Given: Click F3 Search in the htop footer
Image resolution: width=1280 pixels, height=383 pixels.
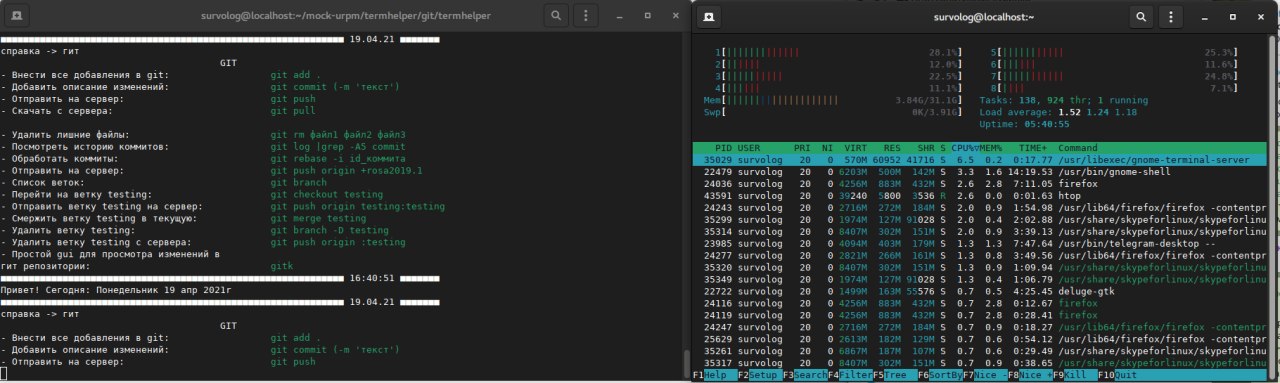Looking at the screenshot, I should 804,375.
